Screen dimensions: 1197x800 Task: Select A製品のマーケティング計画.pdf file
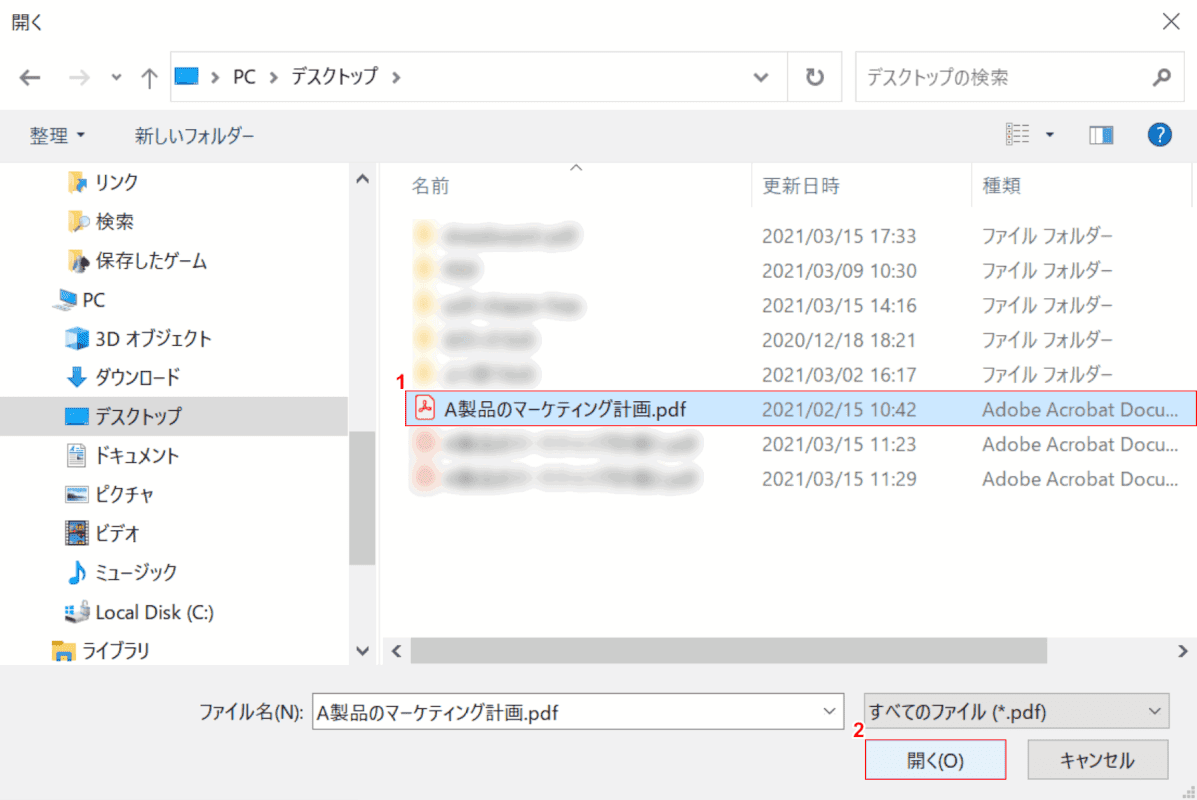[801, 409]
